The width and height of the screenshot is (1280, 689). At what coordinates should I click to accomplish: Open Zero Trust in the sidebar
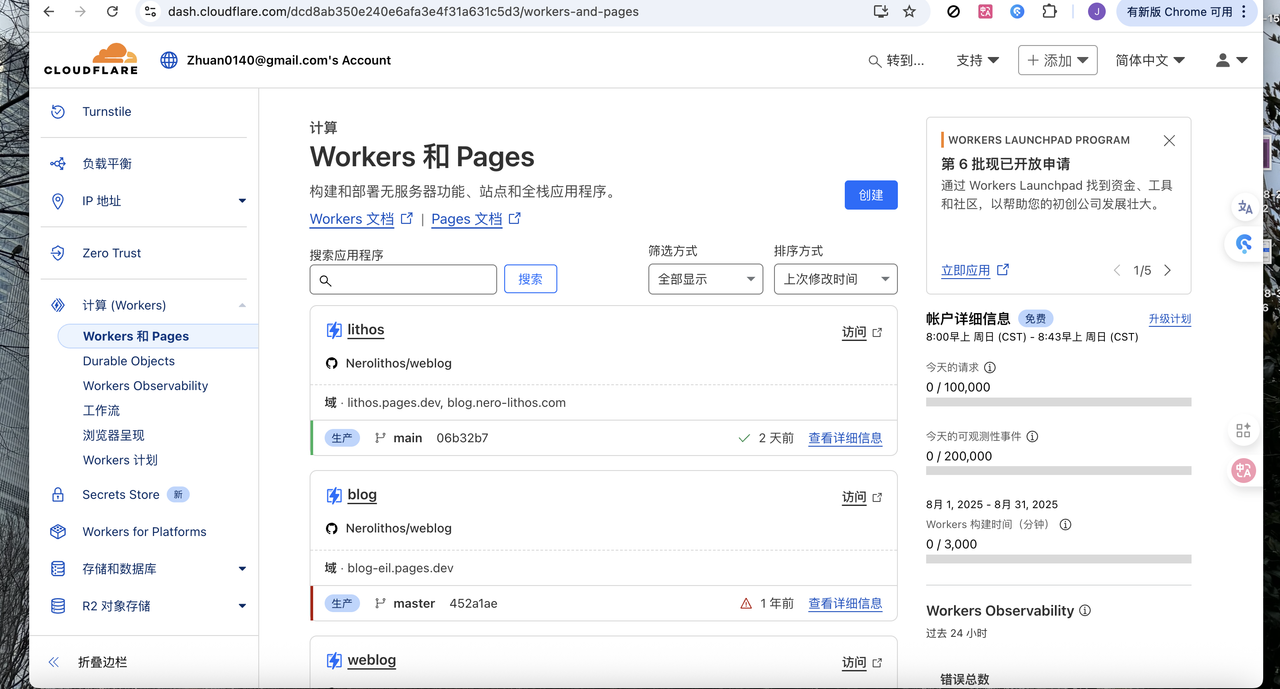(x=112, y=253)
